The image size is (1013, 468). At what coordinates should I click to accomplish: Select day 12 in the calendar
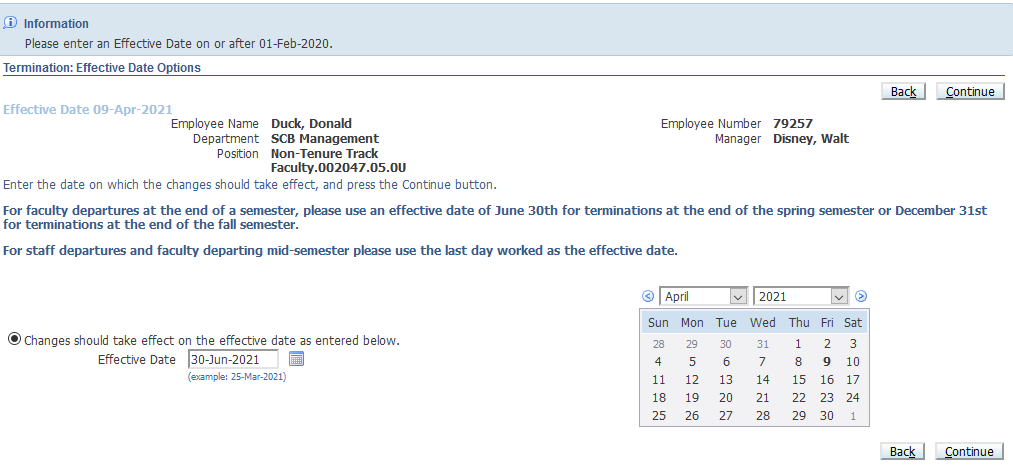coord(691,380)
